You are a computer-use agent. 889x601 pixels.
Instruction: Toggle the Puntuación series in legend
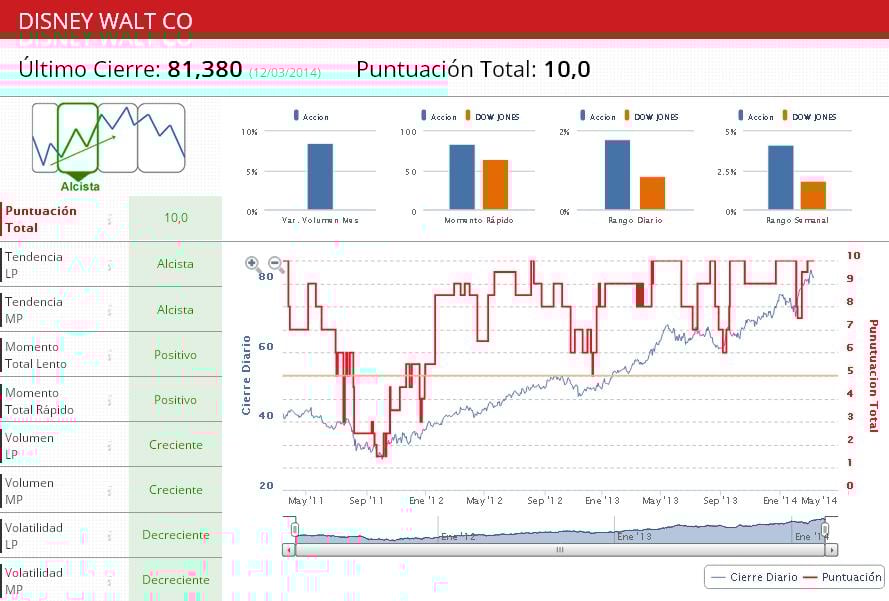[843, 577]
